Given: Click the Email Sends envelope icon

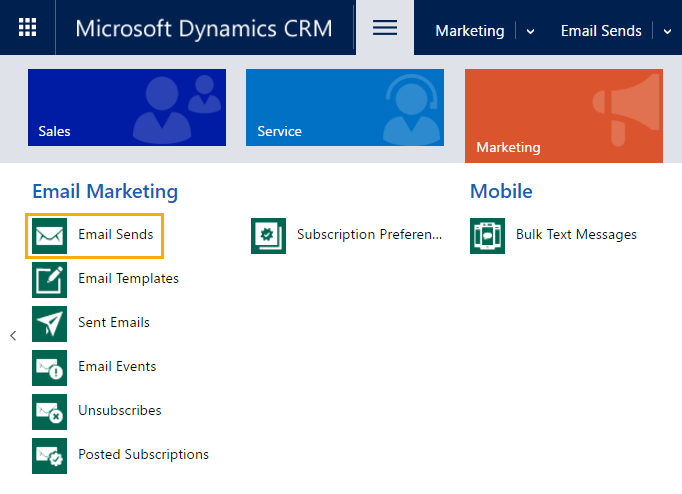Looking at the screenshot, I should click(50, 235).
